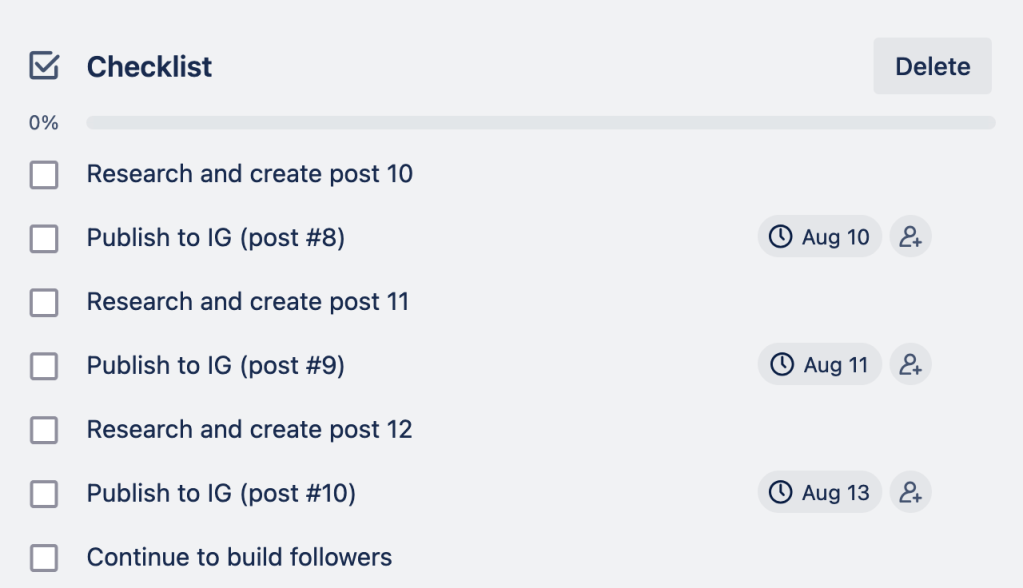Open the Aug 11 due date picker
This screenshot has width=1023, height=588.
click(x=820, y=365)
